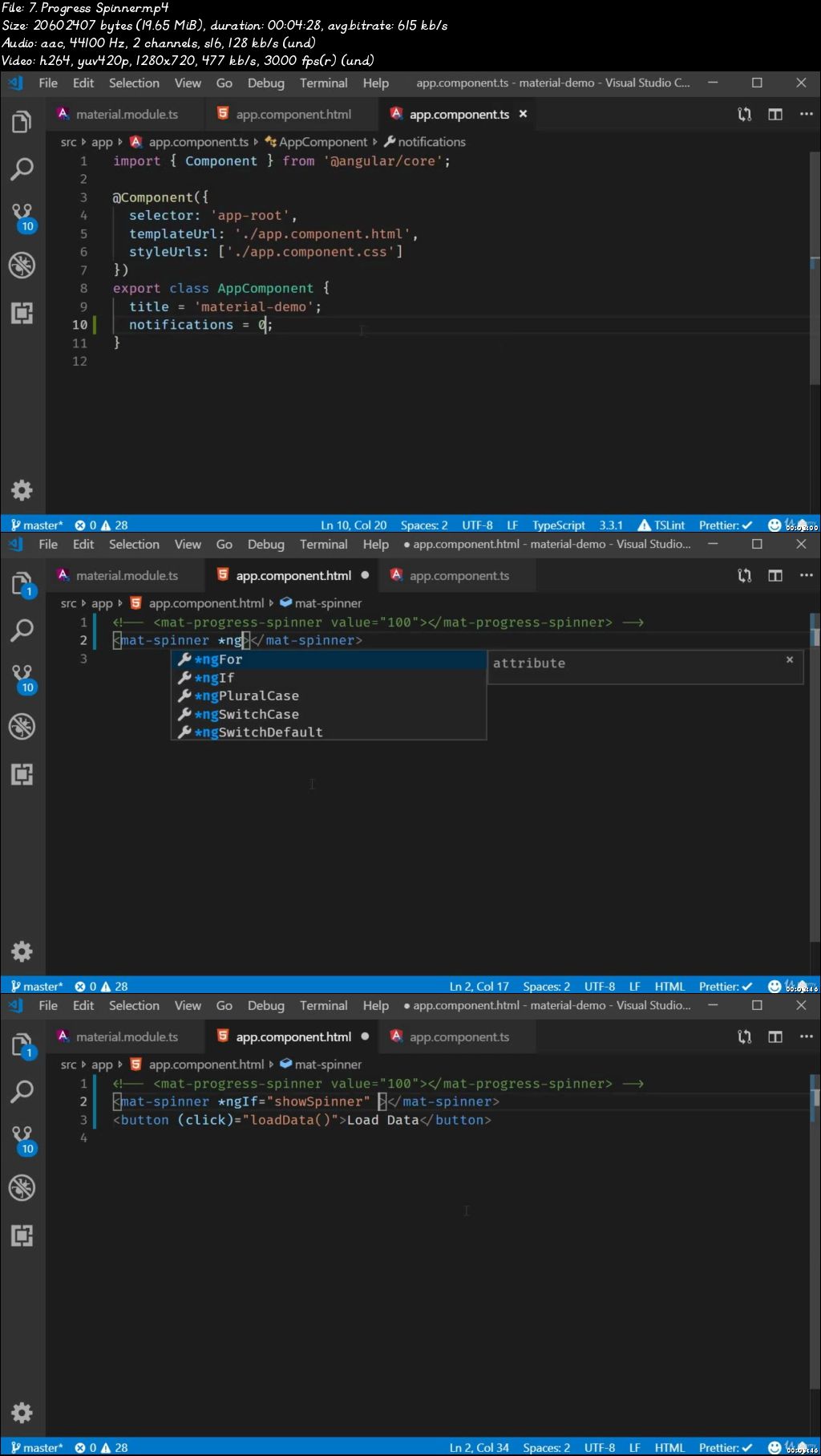This screenshot has height=1456, width=821.
Task: Open Terminal menu in middle window
Action: click(x=323, y=544)
